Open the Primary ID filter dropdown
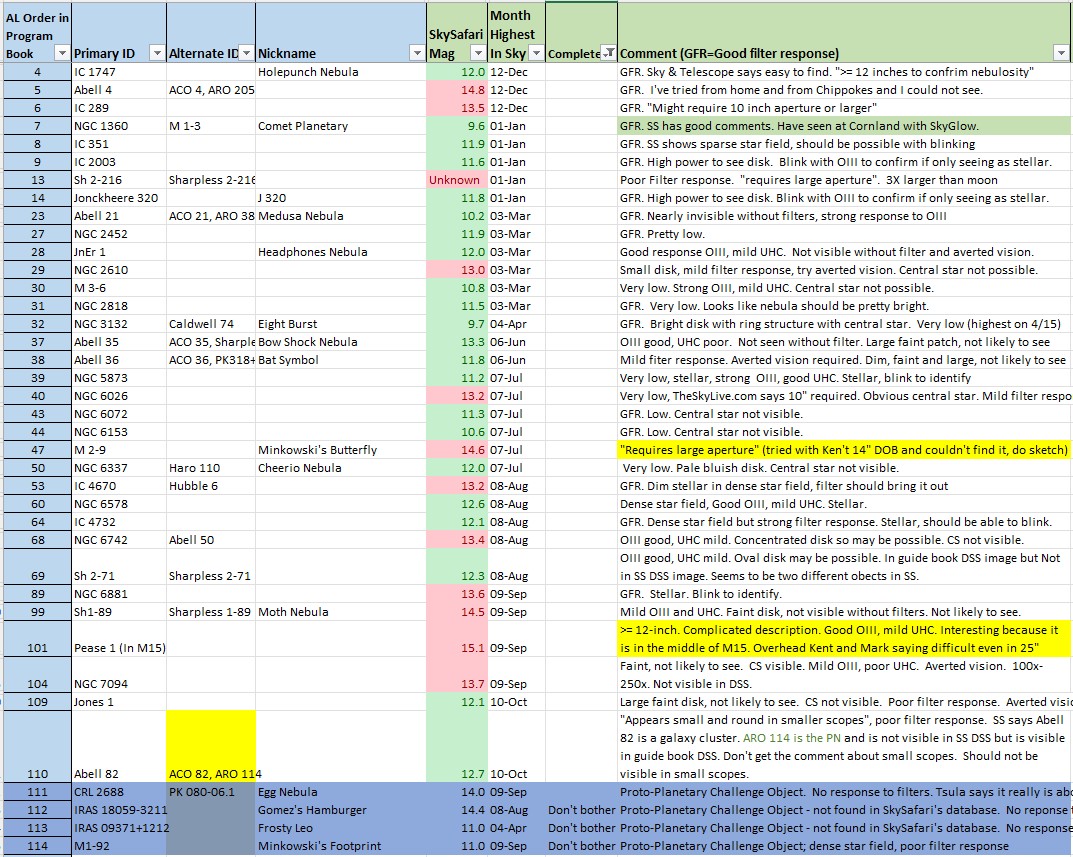 155,53
